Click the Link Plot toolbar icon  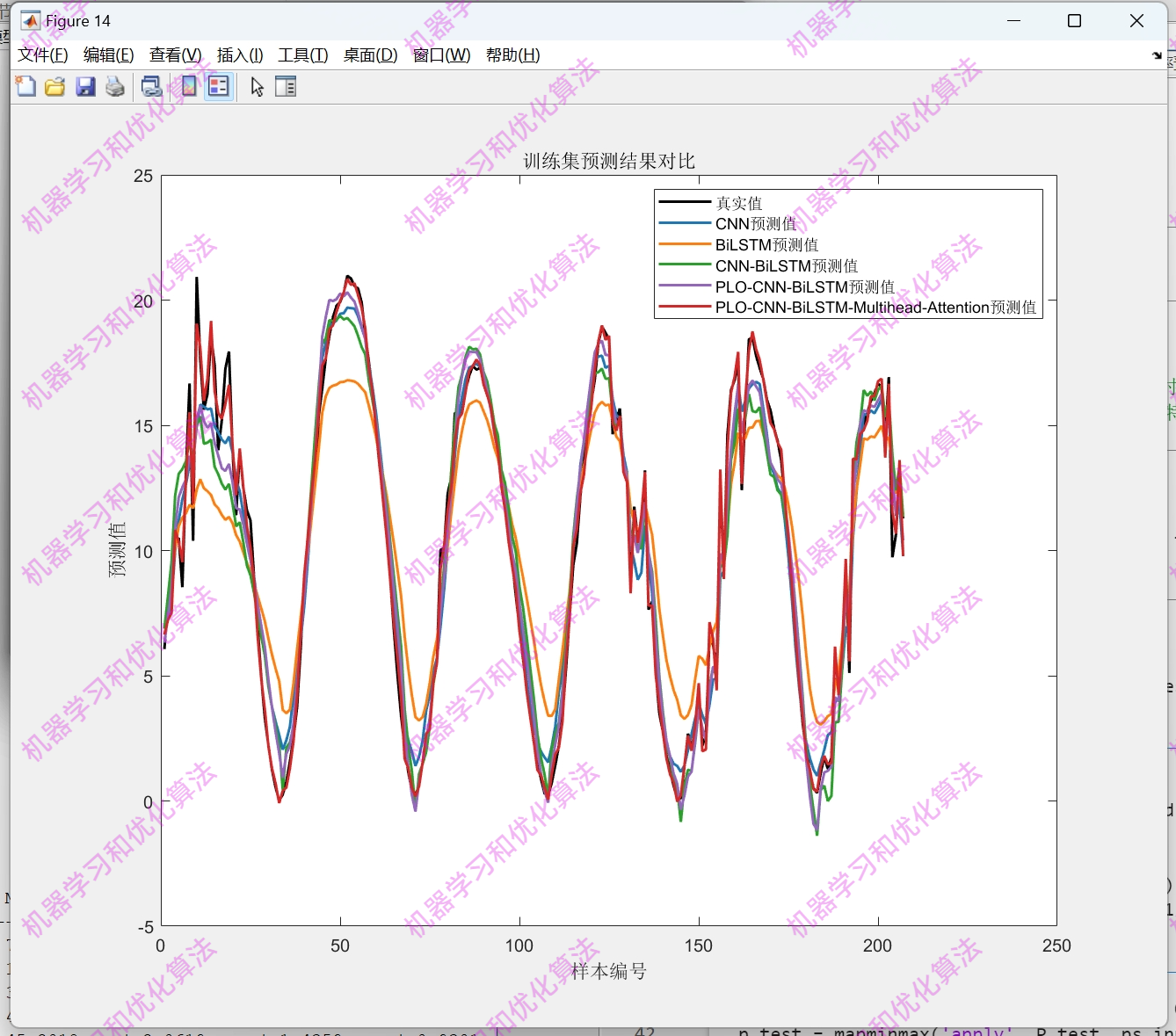[x=152, y=86]
